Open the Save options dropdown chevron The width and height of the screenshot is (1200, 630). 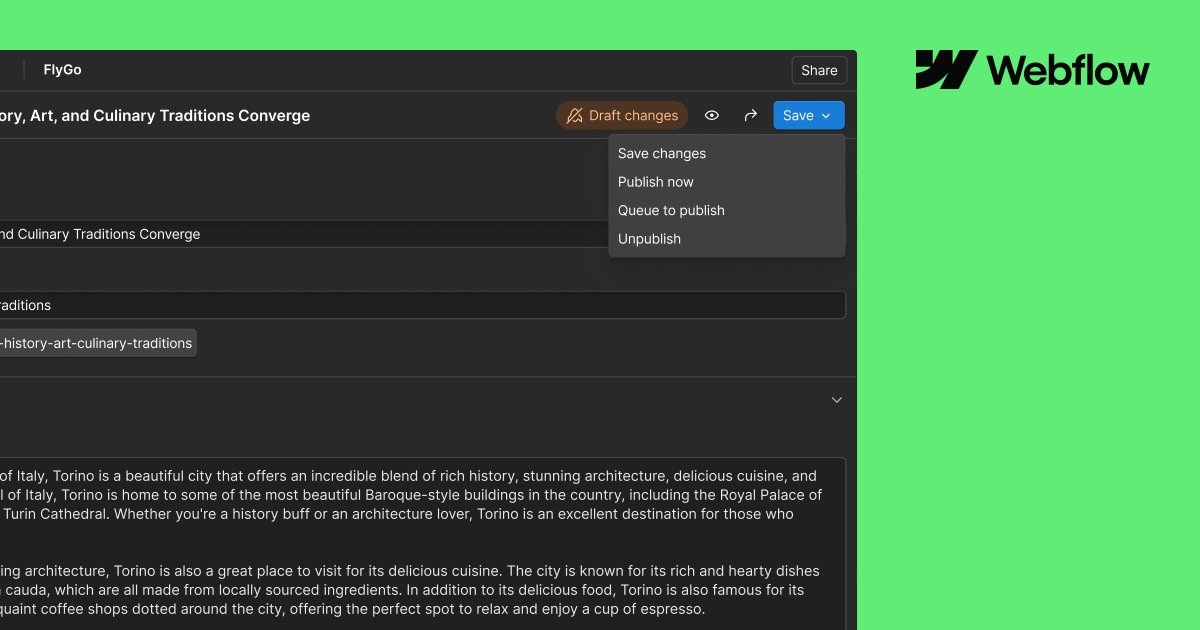[826, 115]
